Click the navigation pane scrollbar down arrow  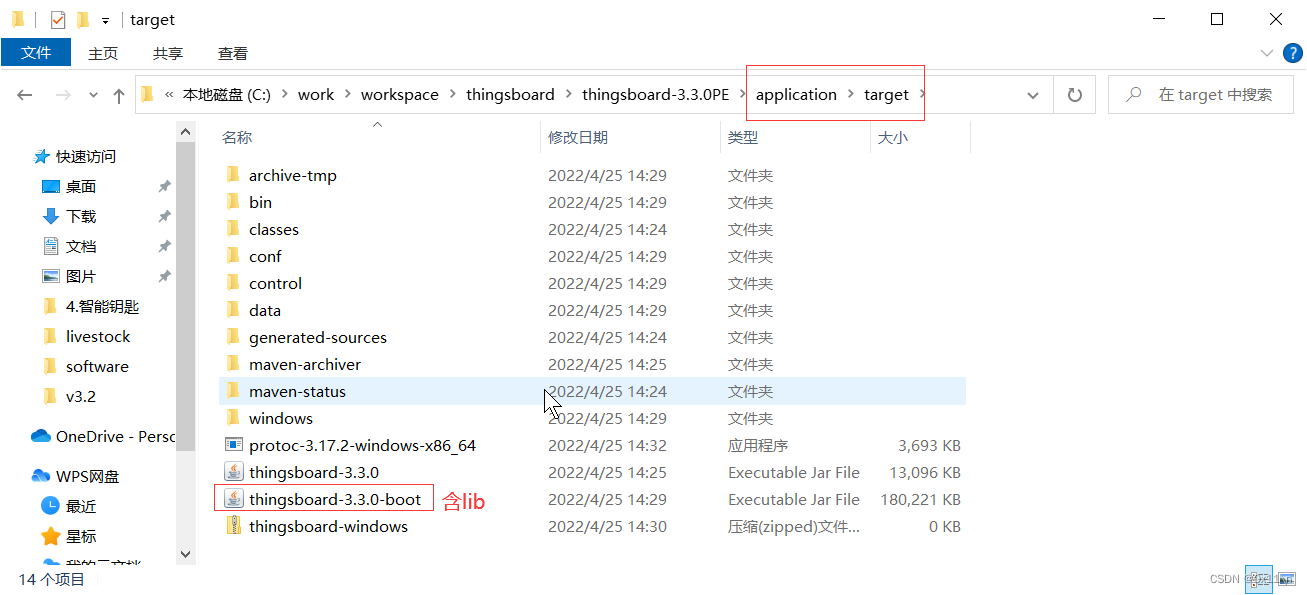(x=185, y=553)
